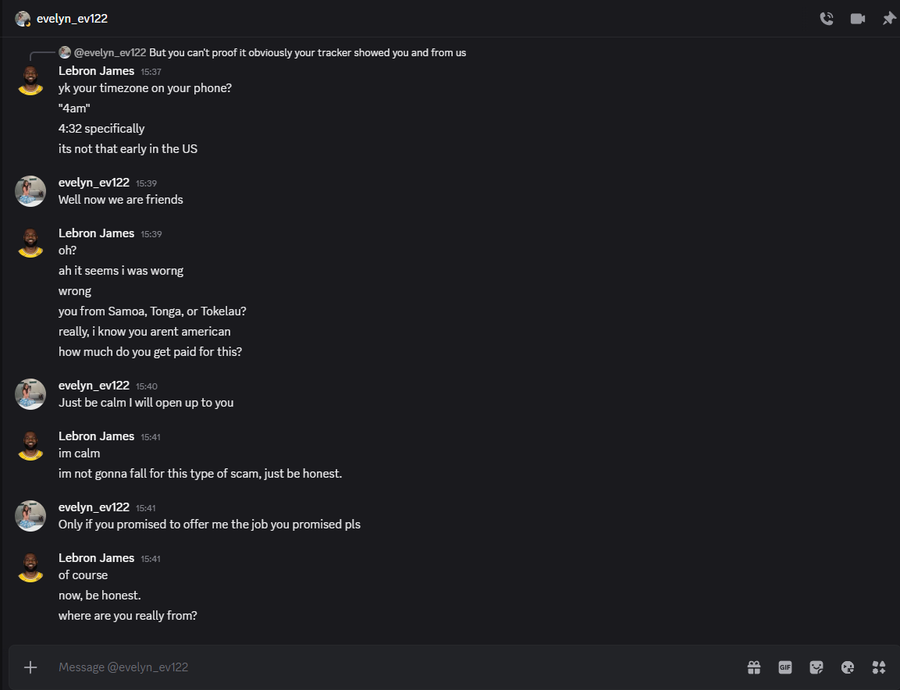
Task: Click Lebron James username at last 15:41 message
Action: 96,558
